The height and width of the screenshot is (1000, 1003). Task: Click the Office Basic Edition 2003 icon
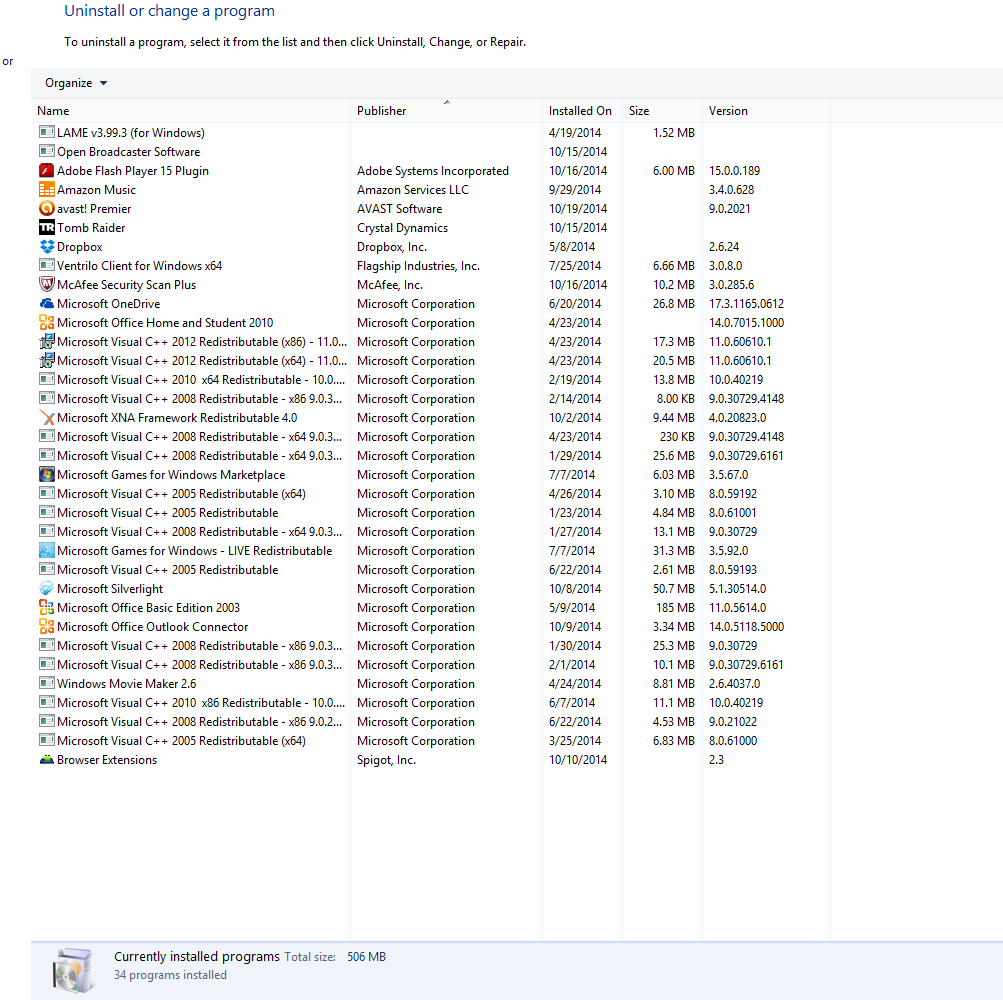47,608
